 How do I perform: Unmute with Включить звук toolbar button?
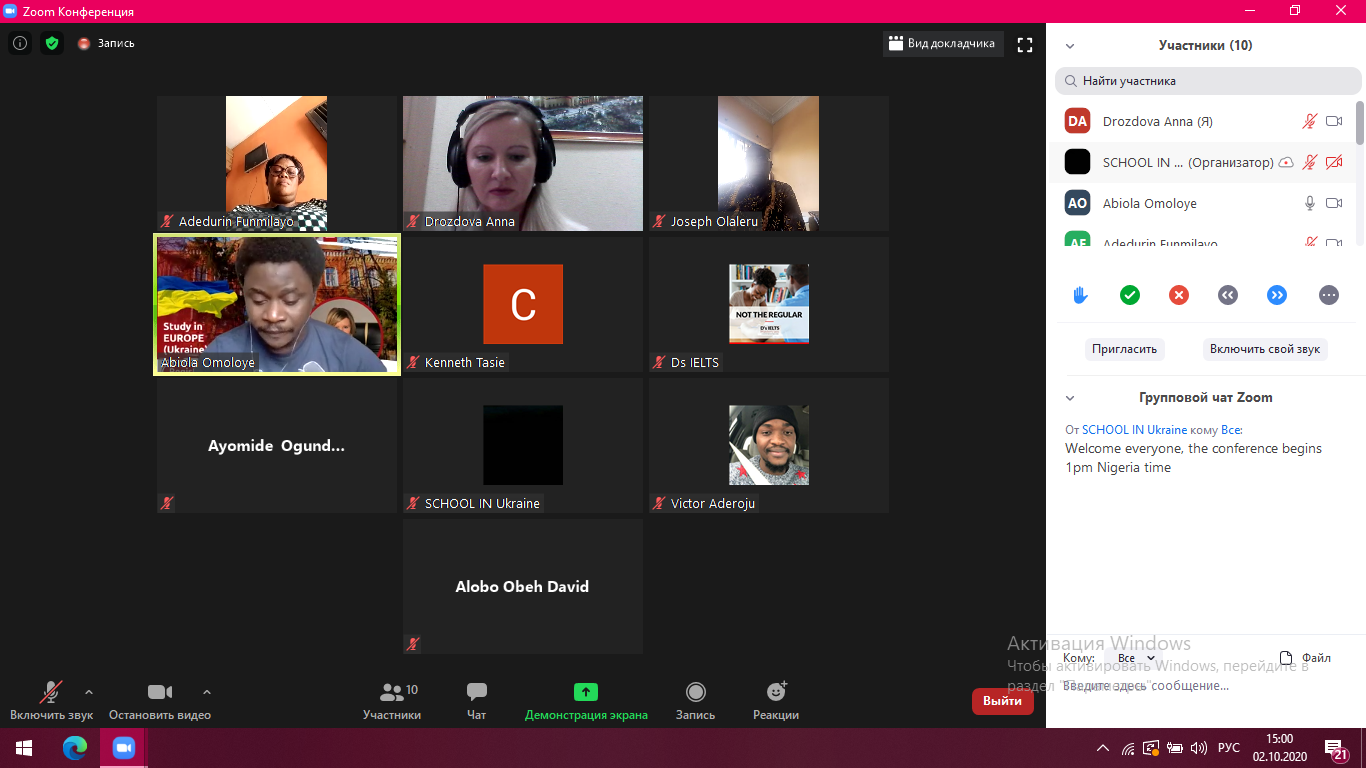[x=51, y=699]
